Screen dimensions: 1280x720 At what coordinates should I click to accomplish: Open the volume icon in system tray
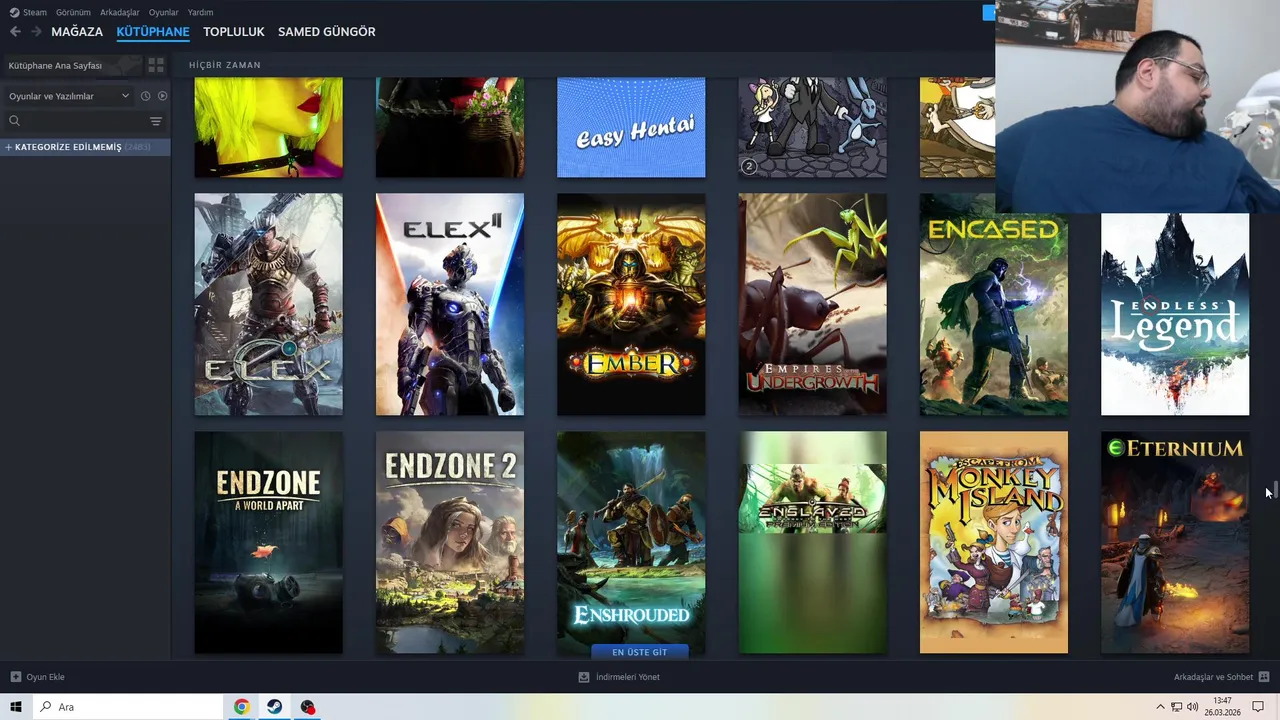1192,707
